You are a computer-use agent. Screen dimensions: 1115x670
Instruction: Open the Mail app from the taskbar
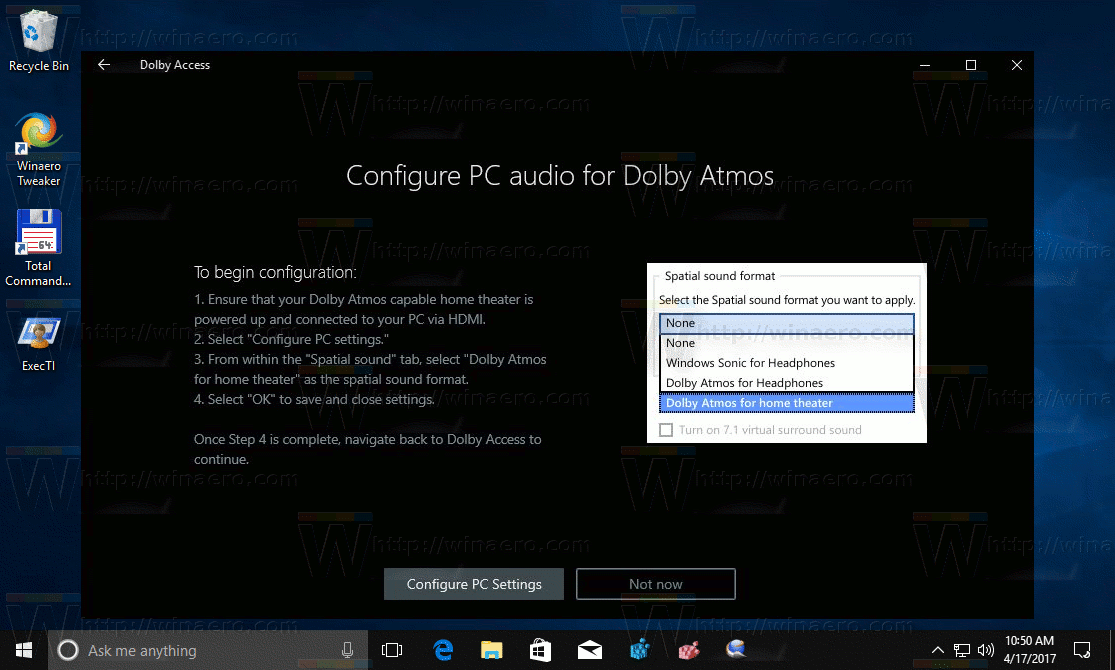(x=589, y=650)
